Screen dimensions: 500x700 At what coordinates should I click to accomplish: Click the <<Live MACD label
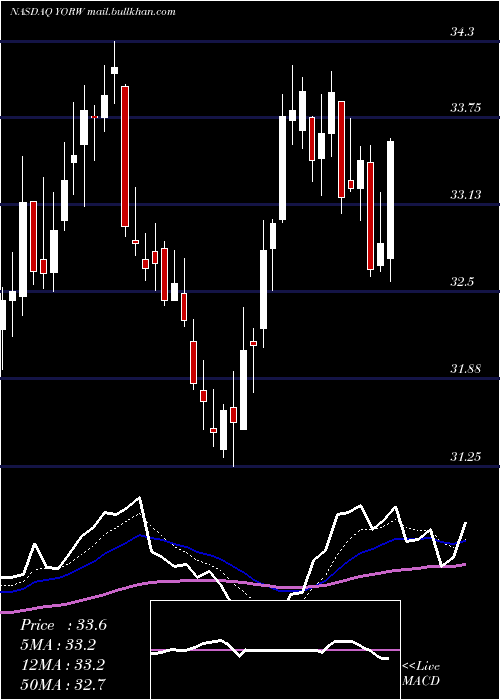(421, 674)
